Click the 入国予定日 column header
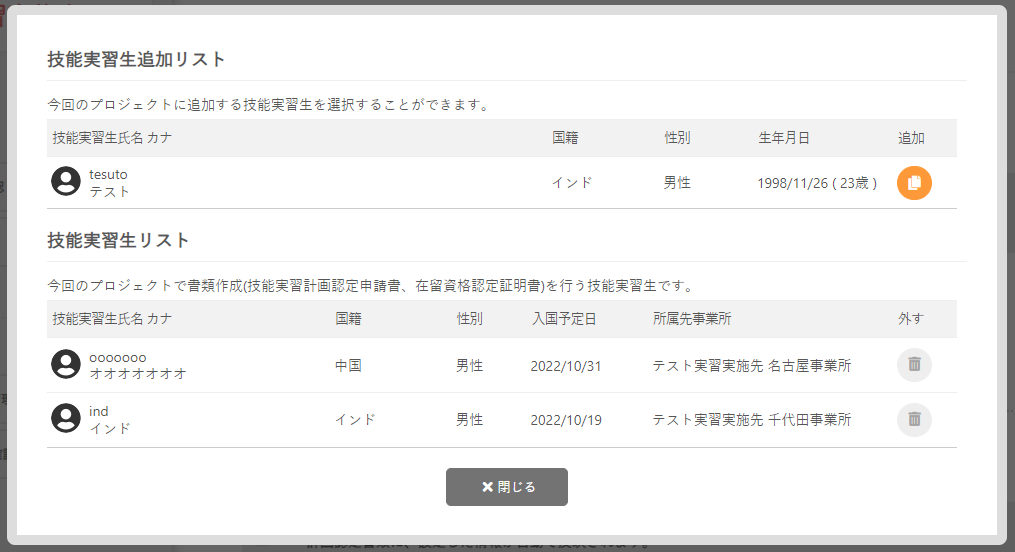Viewport: 1015px width, 552px height. [x=564, y=319]
